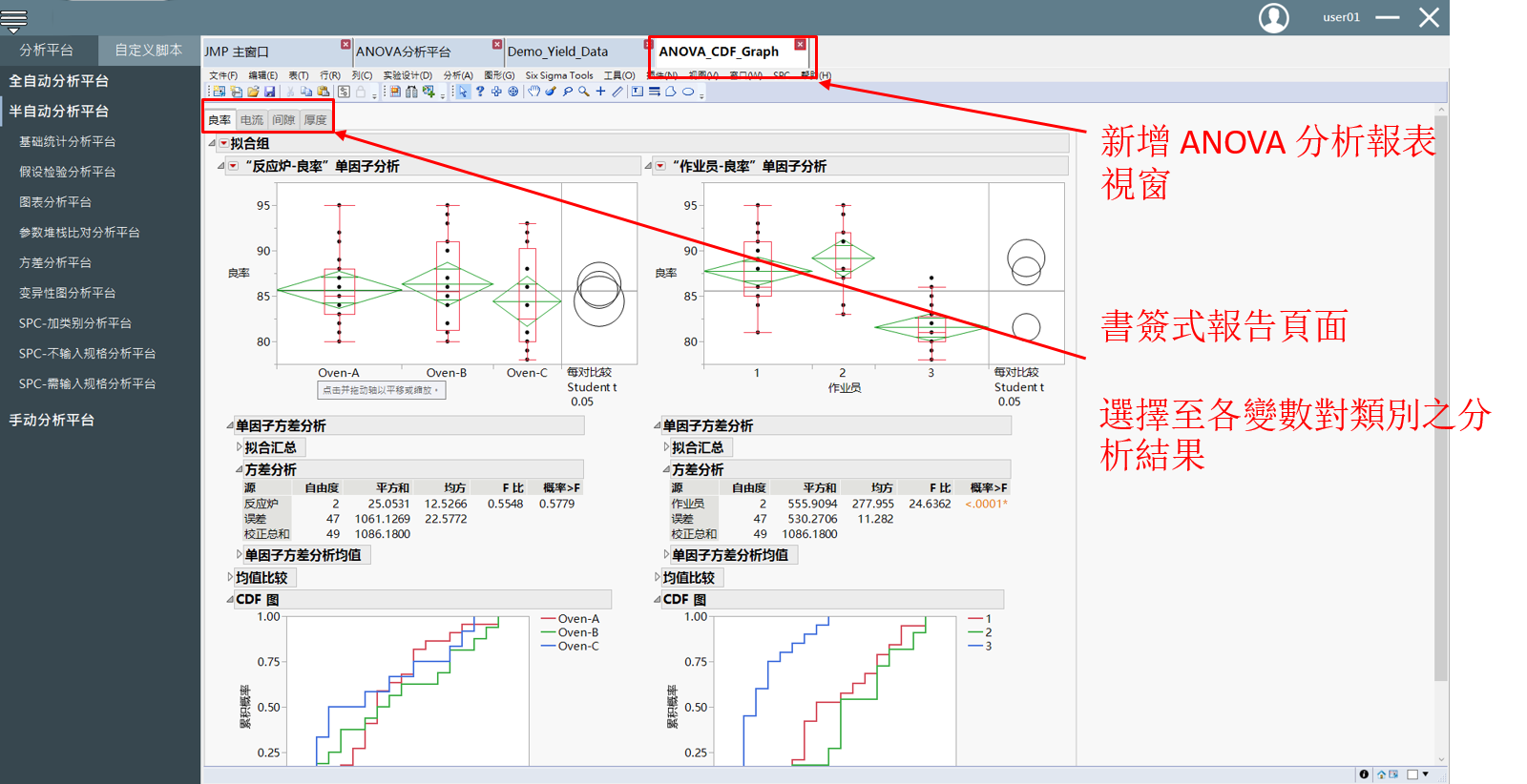Click the Paste clipboard toolbar icon

tap(323, 92)
